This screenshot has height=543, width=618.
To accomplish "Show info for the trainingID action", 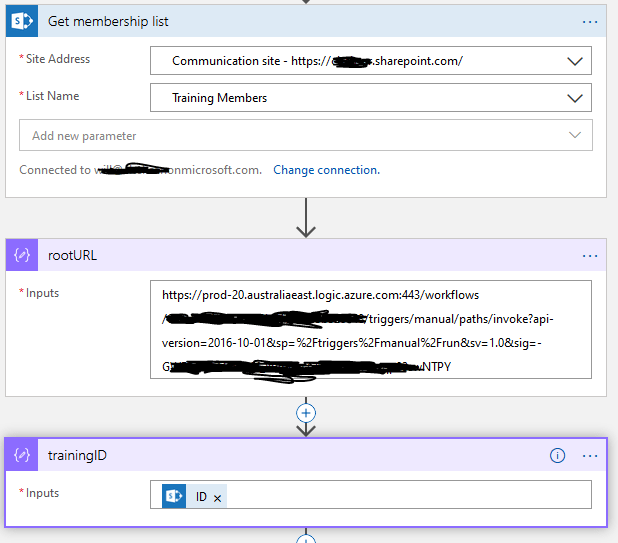I will [x=558, y=455].
